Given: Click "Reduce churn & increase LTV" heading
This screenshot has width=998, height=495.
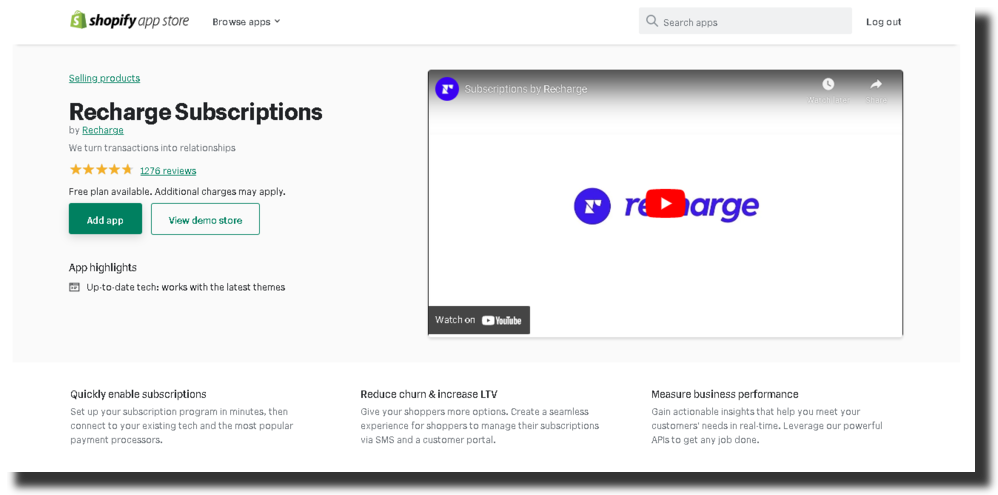Looking at the screenshot, I should coord(428,394).
